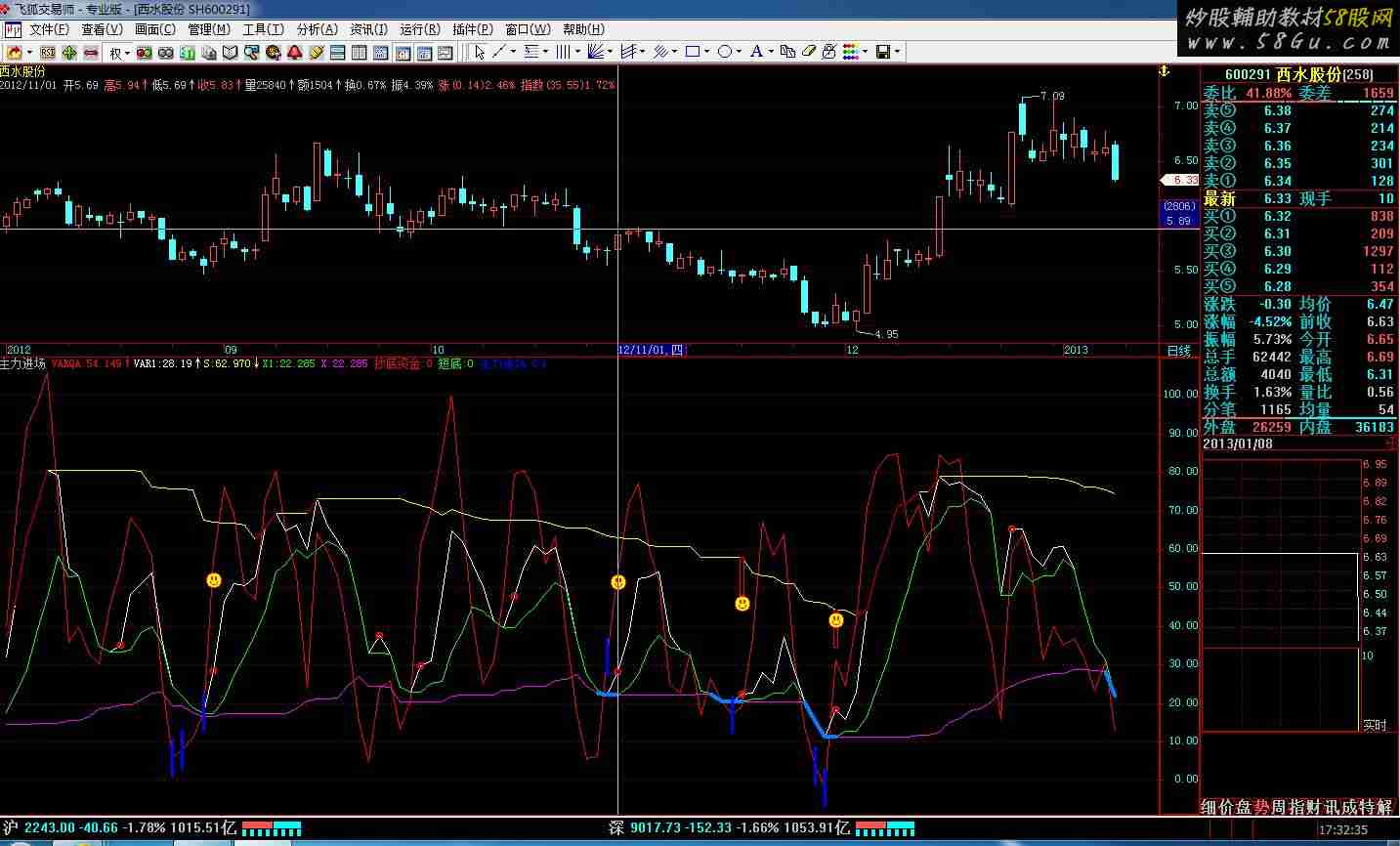Expand the first toolbar icon dropdown arrow
The height and width of the screenshot is (846, 1400).
point(29,53)
